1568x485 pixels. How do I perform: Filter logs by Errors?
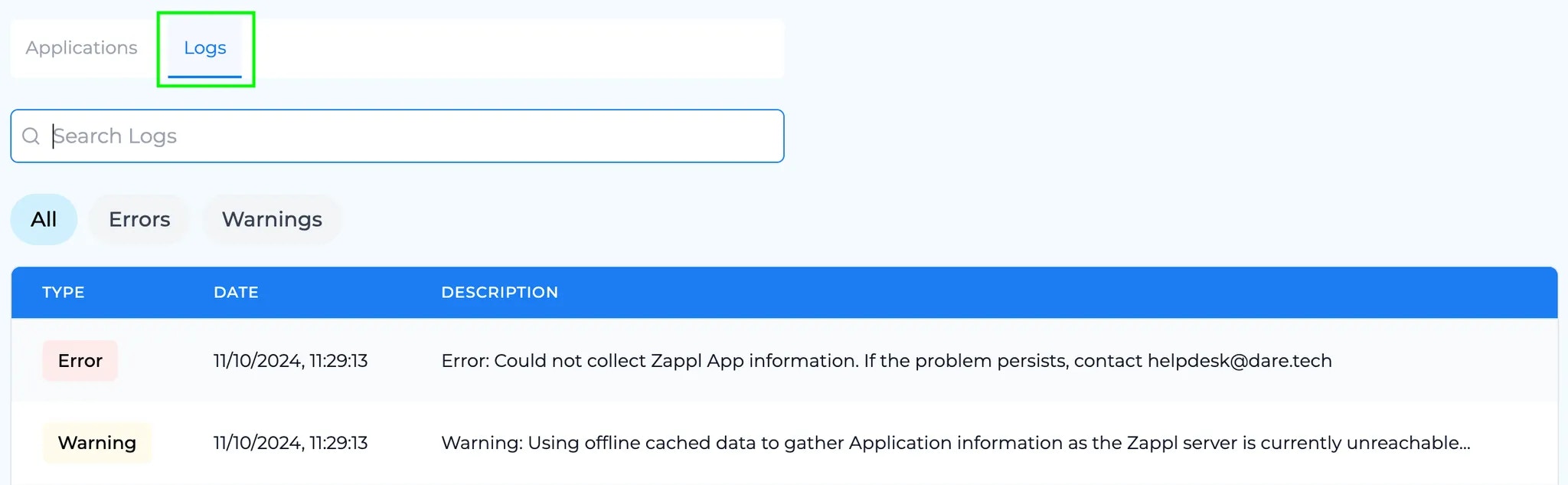click(139, 219)
